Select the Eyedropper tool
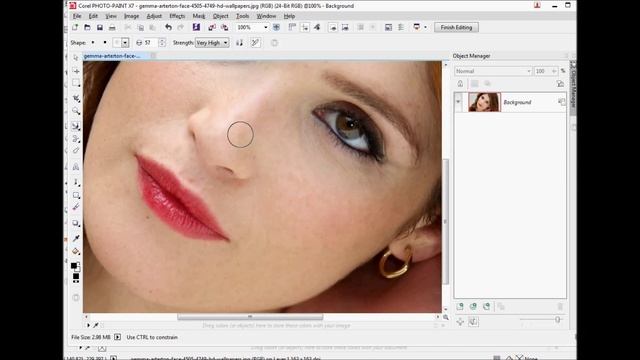Screen dimensions: 640x360 (76, 238)
